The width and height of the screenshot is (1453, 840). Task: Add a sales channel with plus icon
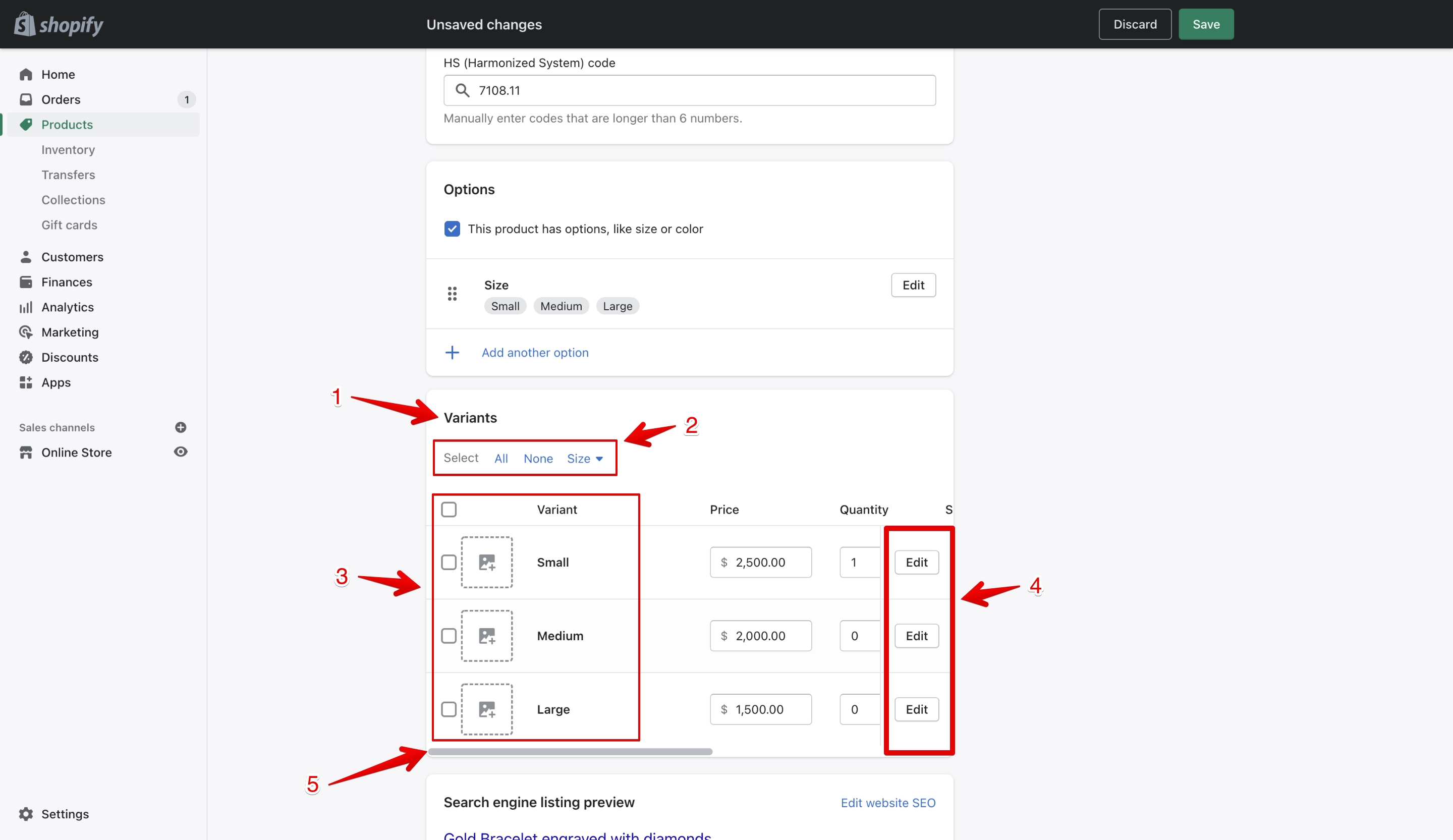click(181, 427)
